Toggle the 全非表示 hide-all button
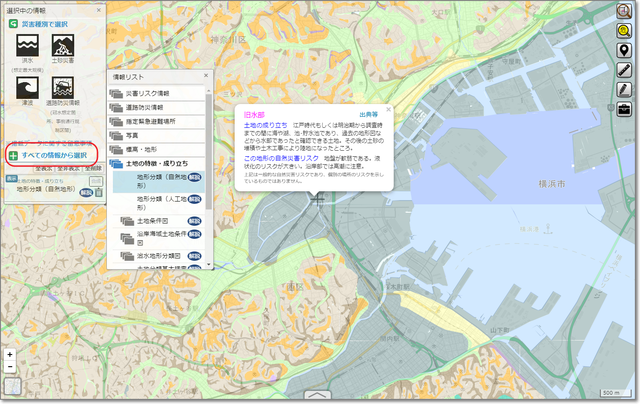This screenshot has height=404, width=640. point(70,169)
